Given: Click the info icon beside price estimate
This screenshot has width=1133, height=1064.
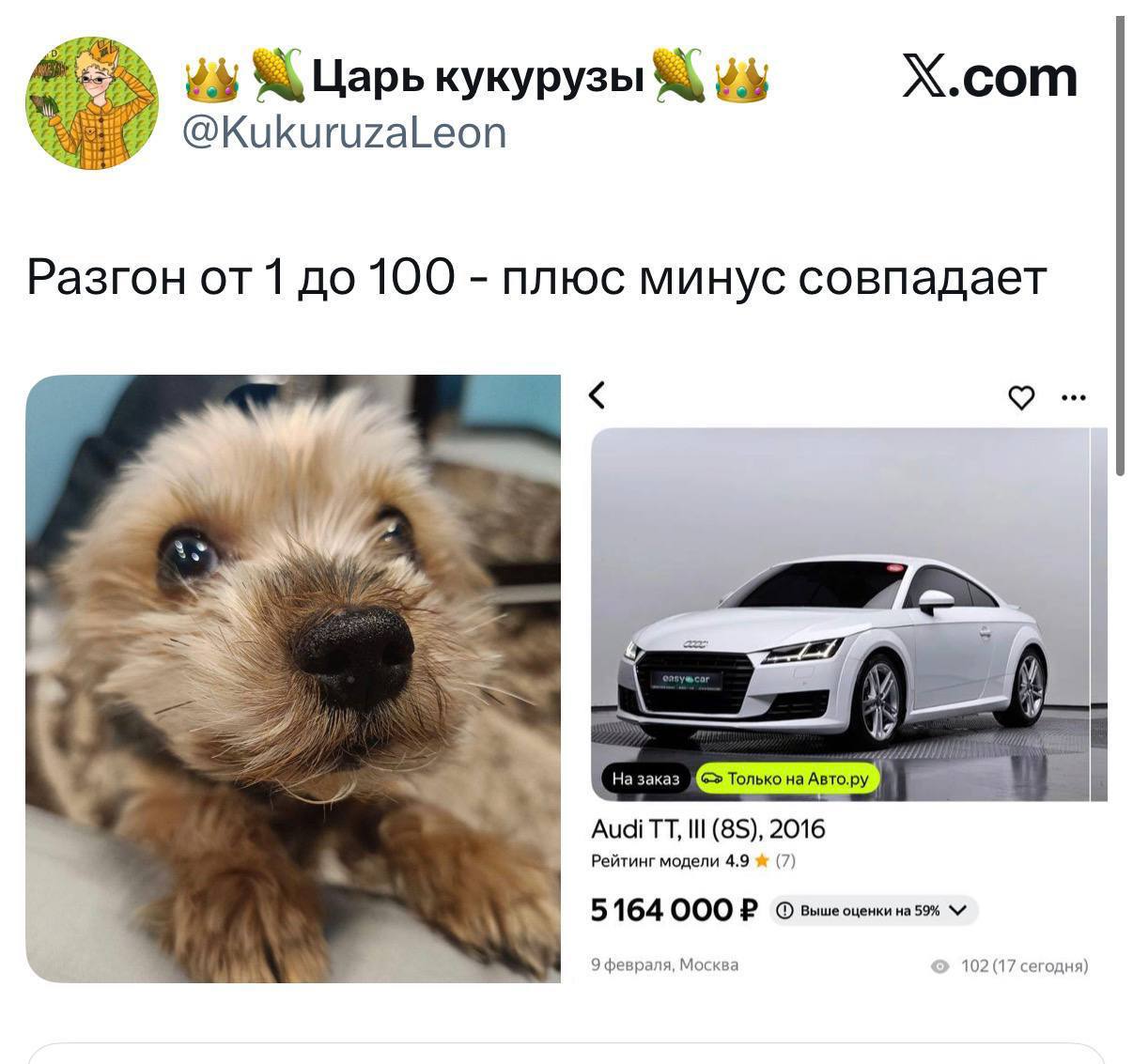Looking at the screenshot, I should 786,910.
